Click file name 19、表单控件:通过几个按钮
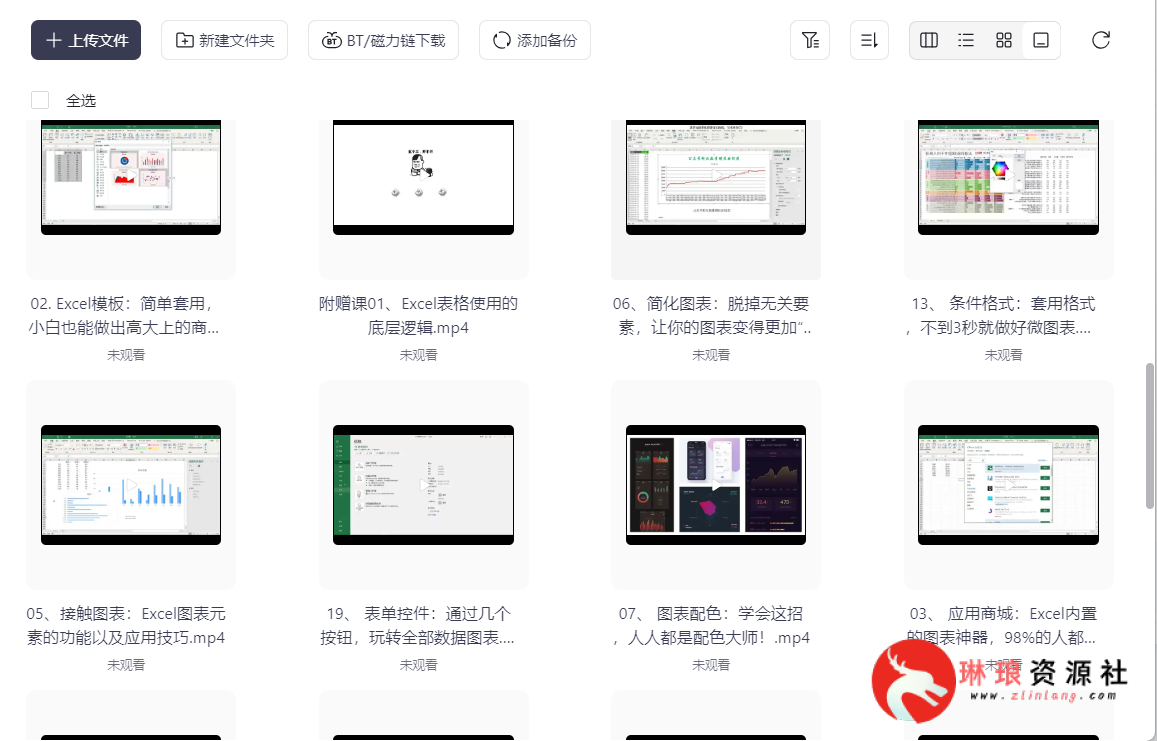Screen dimensions: 1157x741 418,625
